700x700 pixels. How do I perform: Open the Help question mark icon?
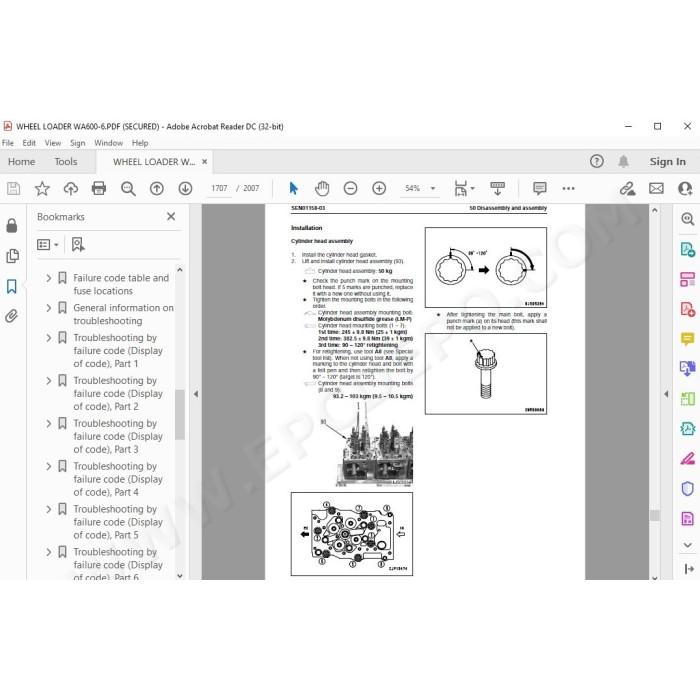596,161
